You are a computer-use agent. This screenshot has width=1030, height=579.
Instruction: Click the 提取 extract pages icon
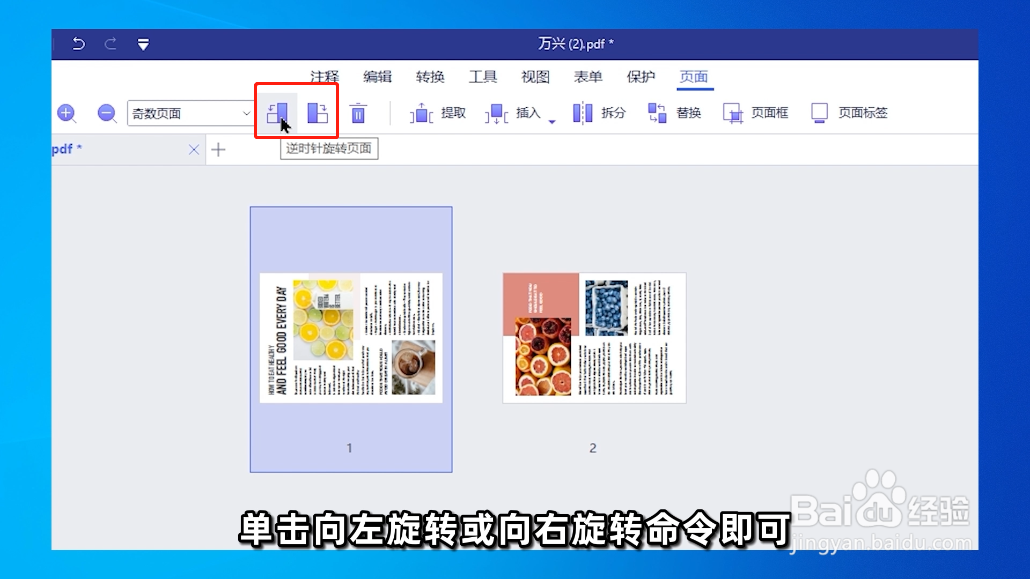tap(421, 113)
